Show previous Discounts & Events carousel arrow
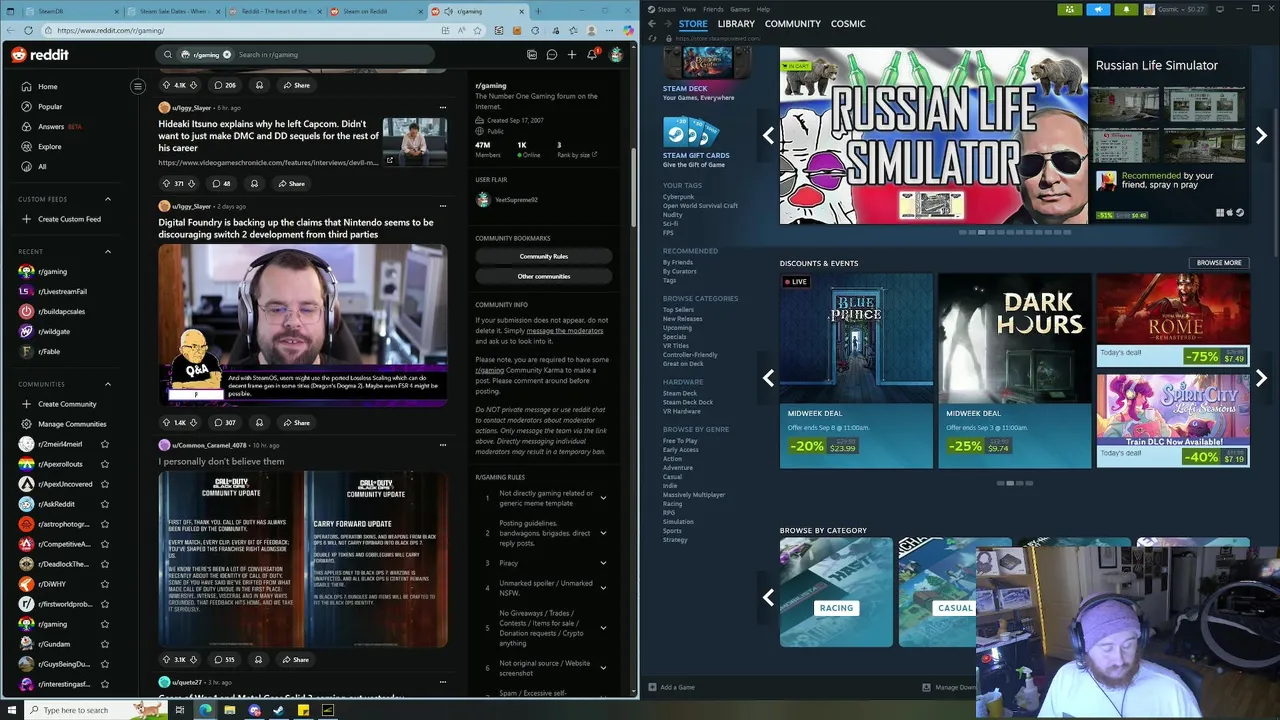The height and width of the screenshot is (720, 1280). click(768, 379)
